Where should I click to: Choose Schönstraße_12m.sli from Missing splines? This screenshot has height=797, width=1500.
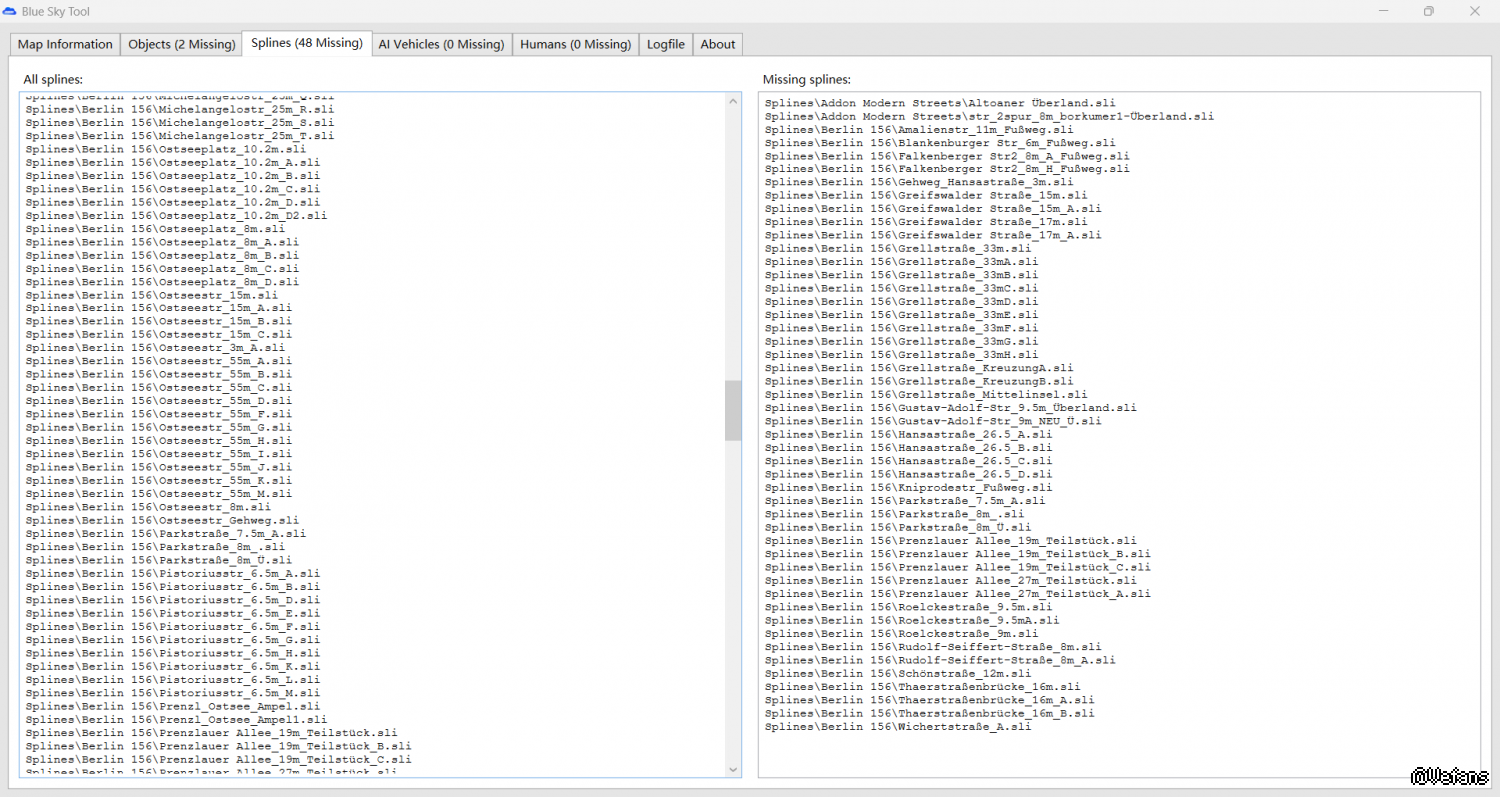coord(897,673)
